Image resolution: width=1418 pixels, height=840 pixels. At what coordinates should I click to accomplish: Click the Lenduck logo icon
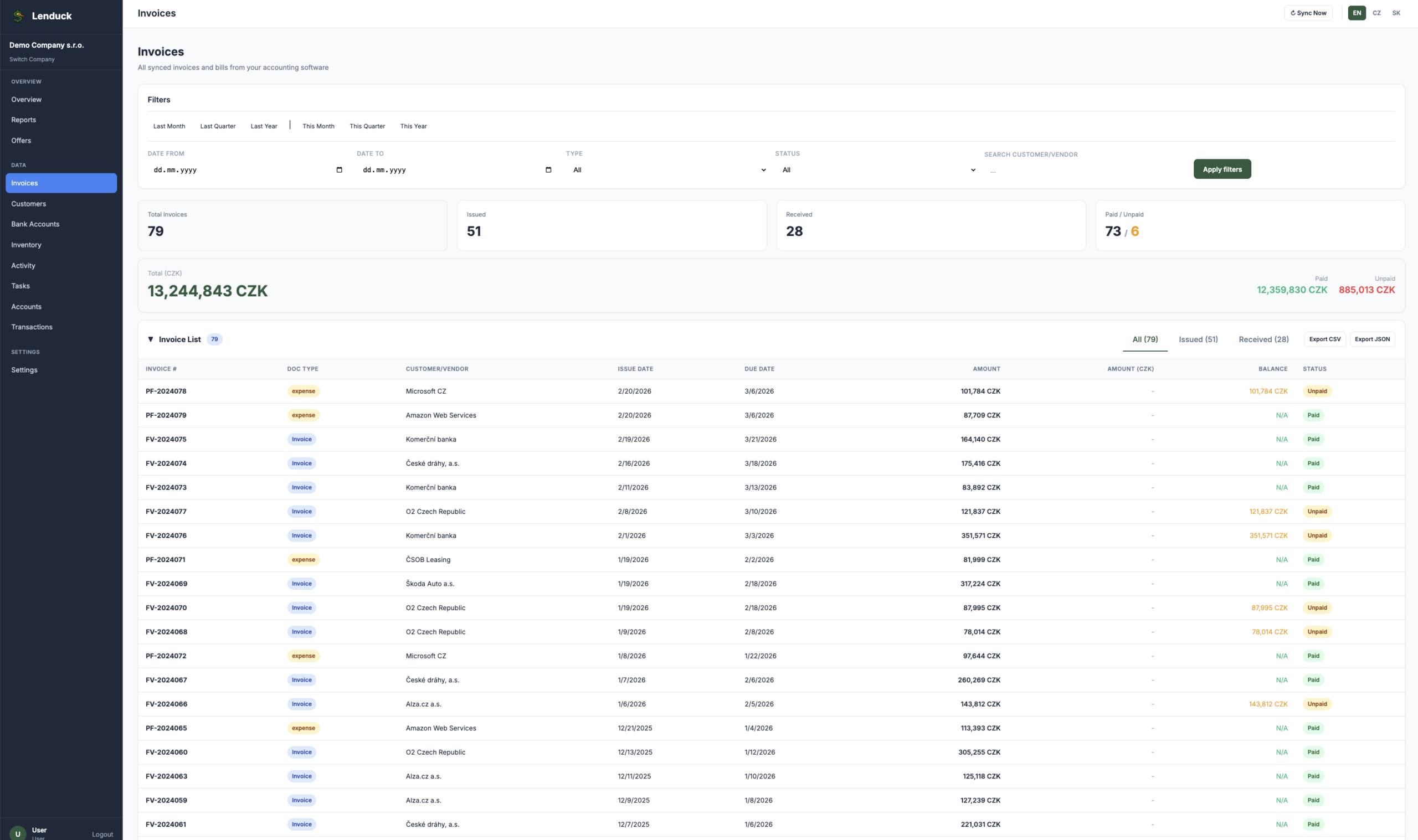pyautogui.click(x=19, y=16)
